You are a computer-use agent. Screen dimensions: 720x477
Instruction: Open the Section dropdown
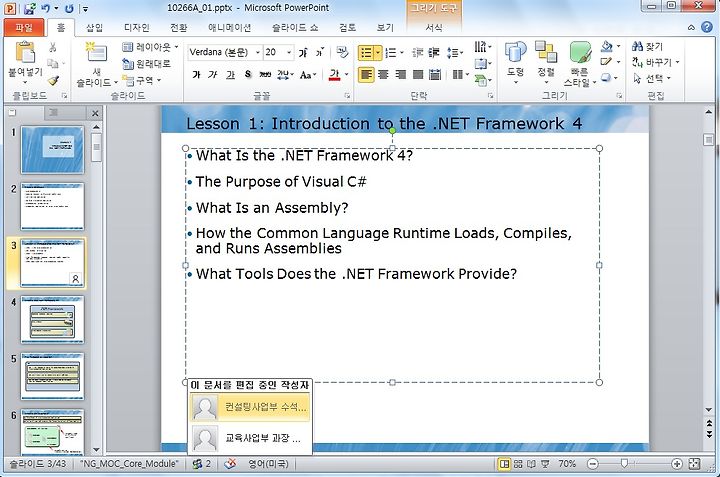tap(142, 81)
